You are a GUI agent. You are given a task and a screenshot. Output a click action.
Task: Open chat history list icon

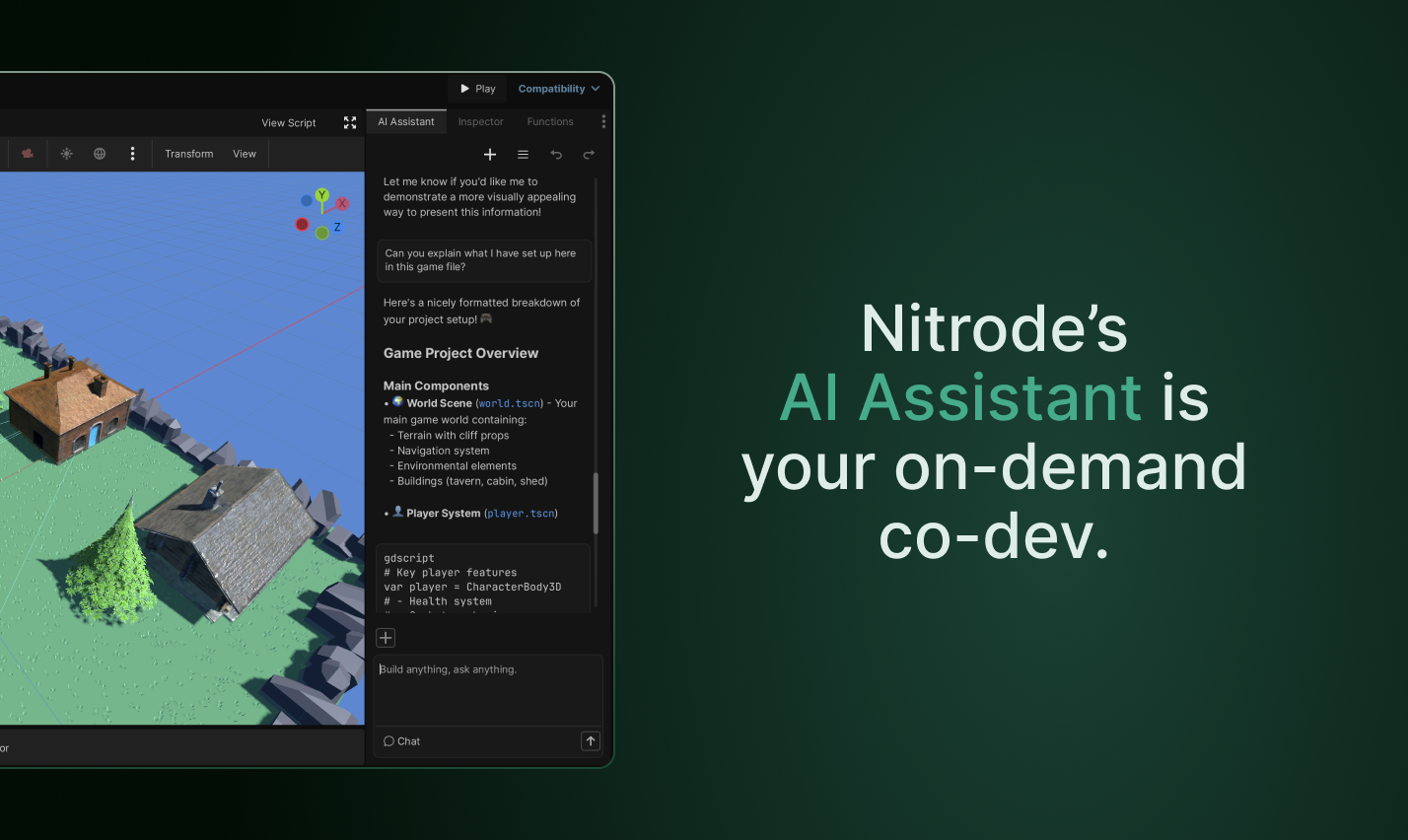click(524, 155)
